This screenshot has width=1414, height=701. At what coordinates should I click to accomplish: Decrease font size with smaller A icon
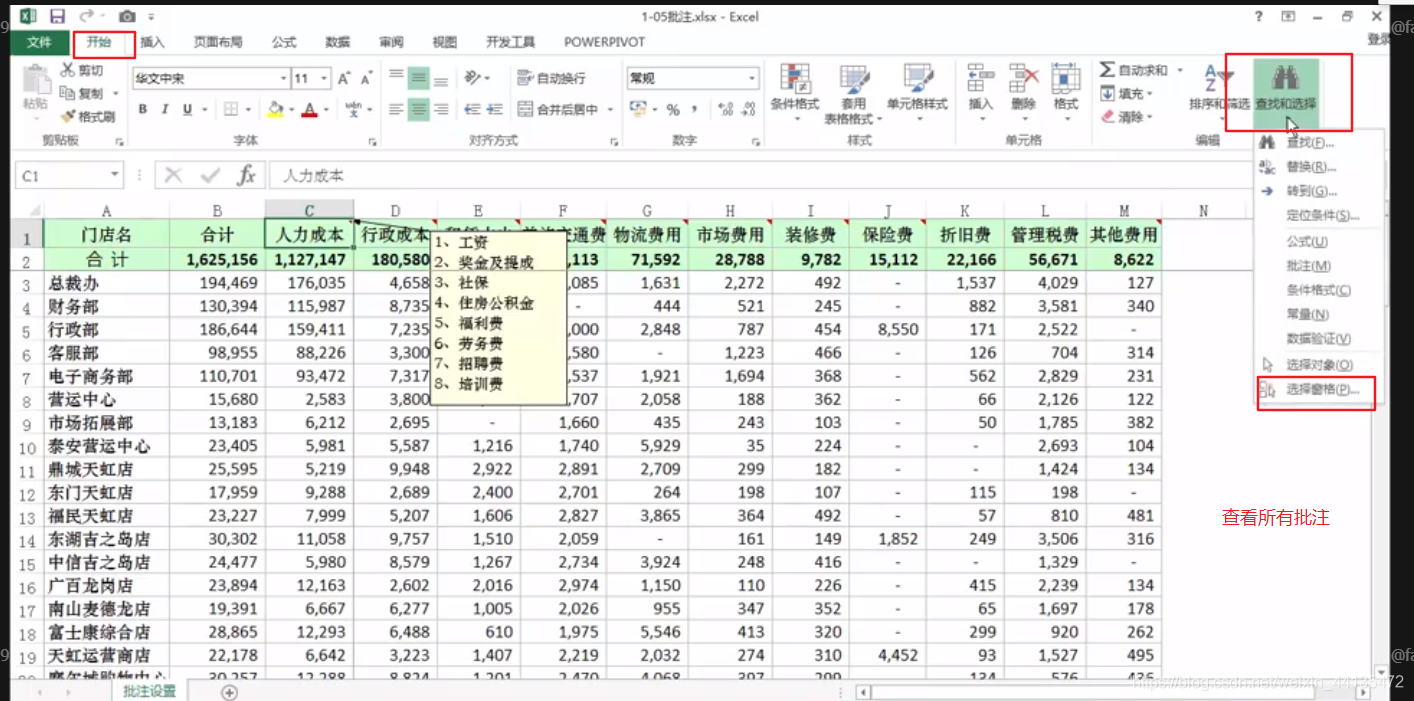(x=367, y=78)
